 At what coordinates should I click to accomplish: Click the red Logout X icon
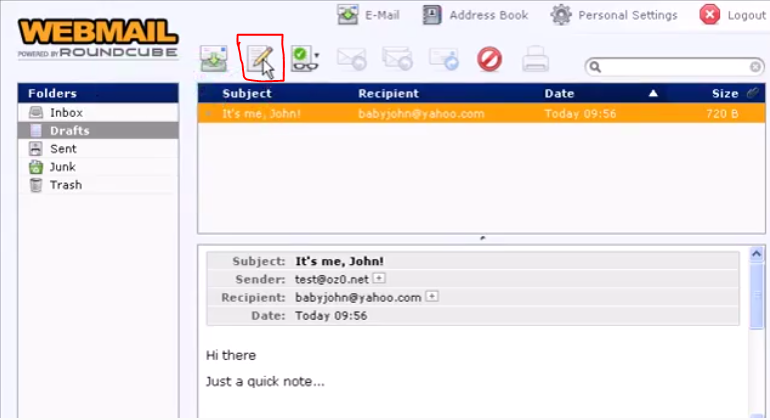tap(710, 15)
